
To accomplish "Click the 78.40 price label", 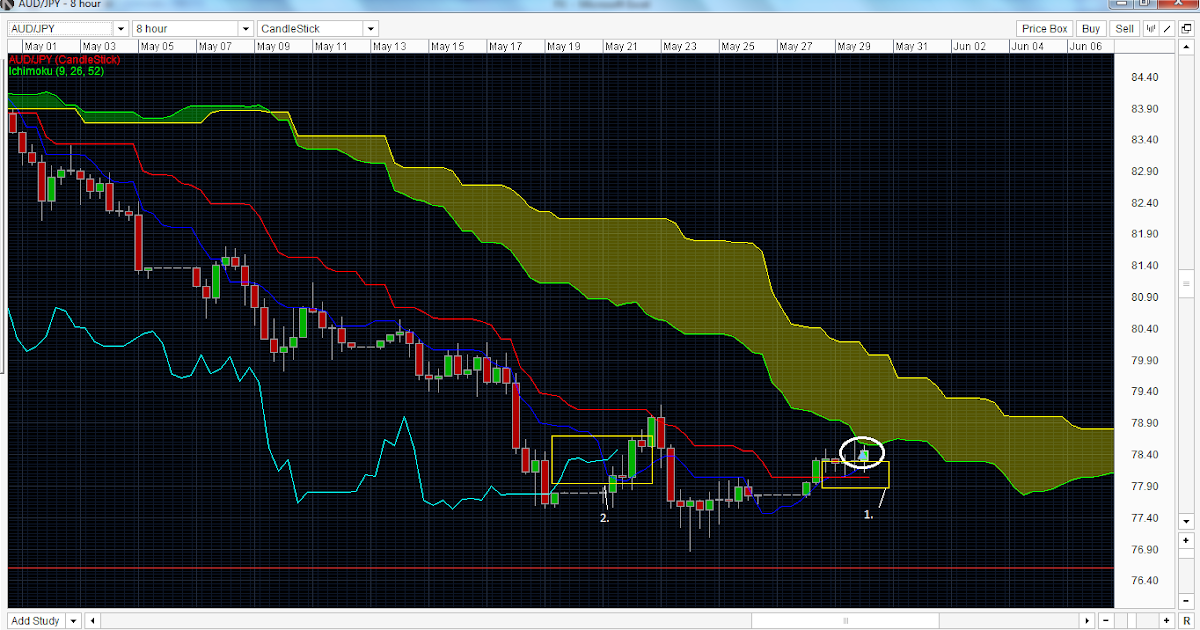I will tap(1145, 455).
